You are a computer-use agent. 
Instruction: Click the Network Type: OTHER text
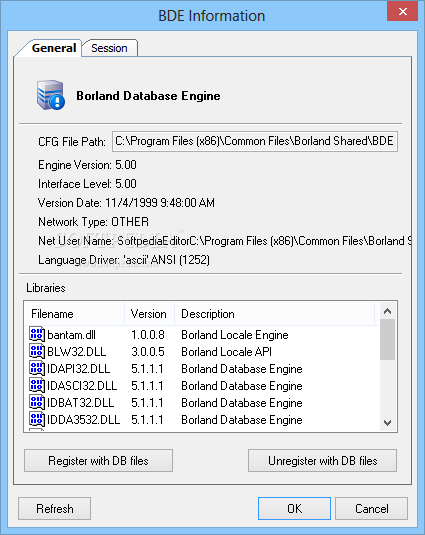pos(93,222)
